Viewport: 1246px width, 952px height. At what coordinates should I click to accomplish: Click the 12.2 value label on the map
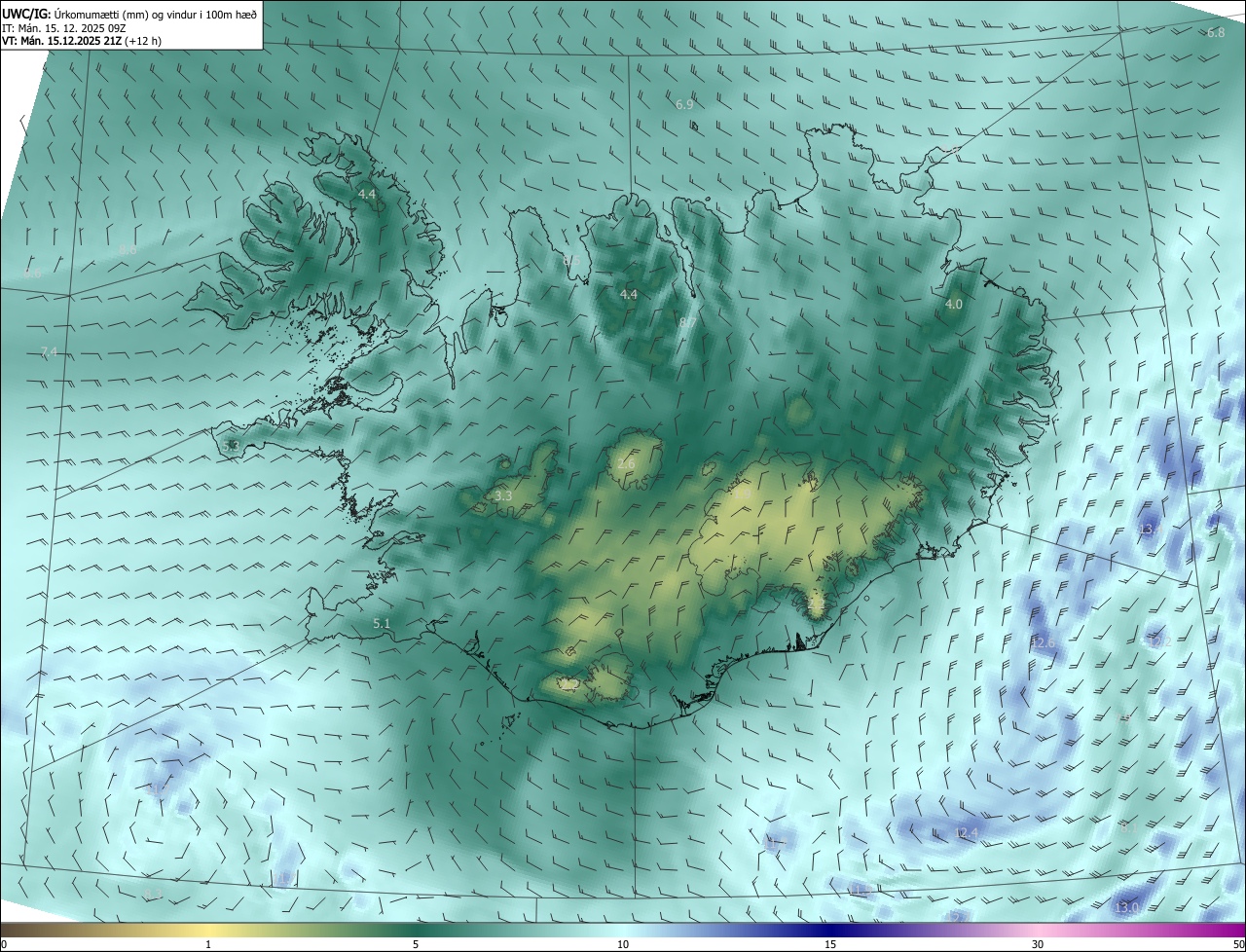(1160, 641)
